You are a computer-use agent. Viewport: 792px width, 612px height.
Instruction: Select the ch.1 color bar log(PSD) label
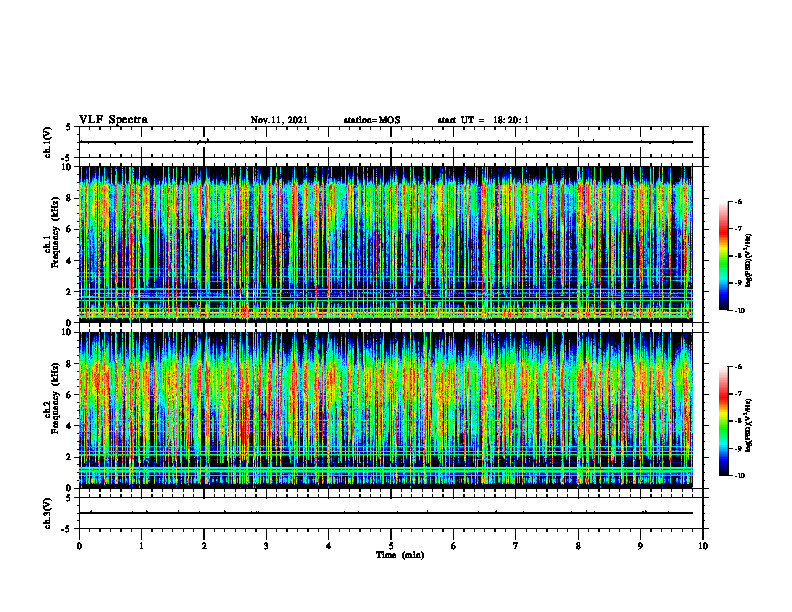(749, 260)
